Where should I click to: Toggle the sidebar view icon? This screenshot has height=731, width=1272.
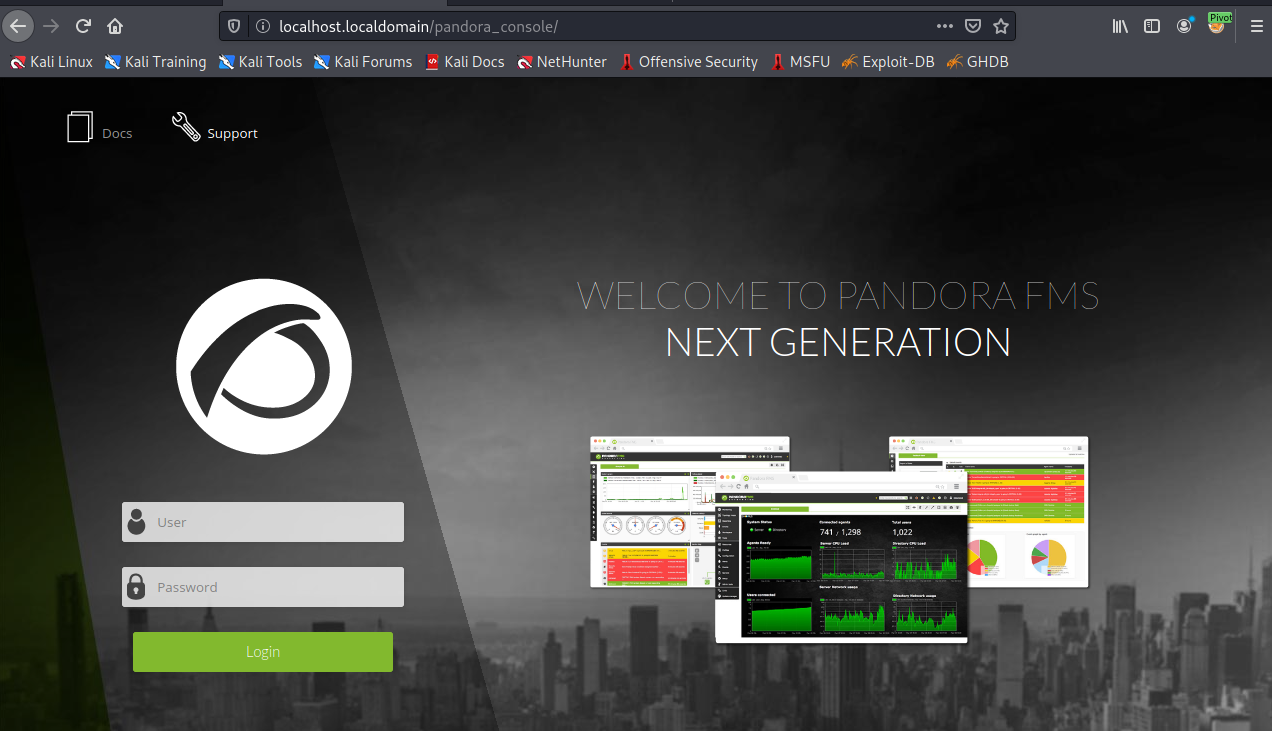point(1152,26)
